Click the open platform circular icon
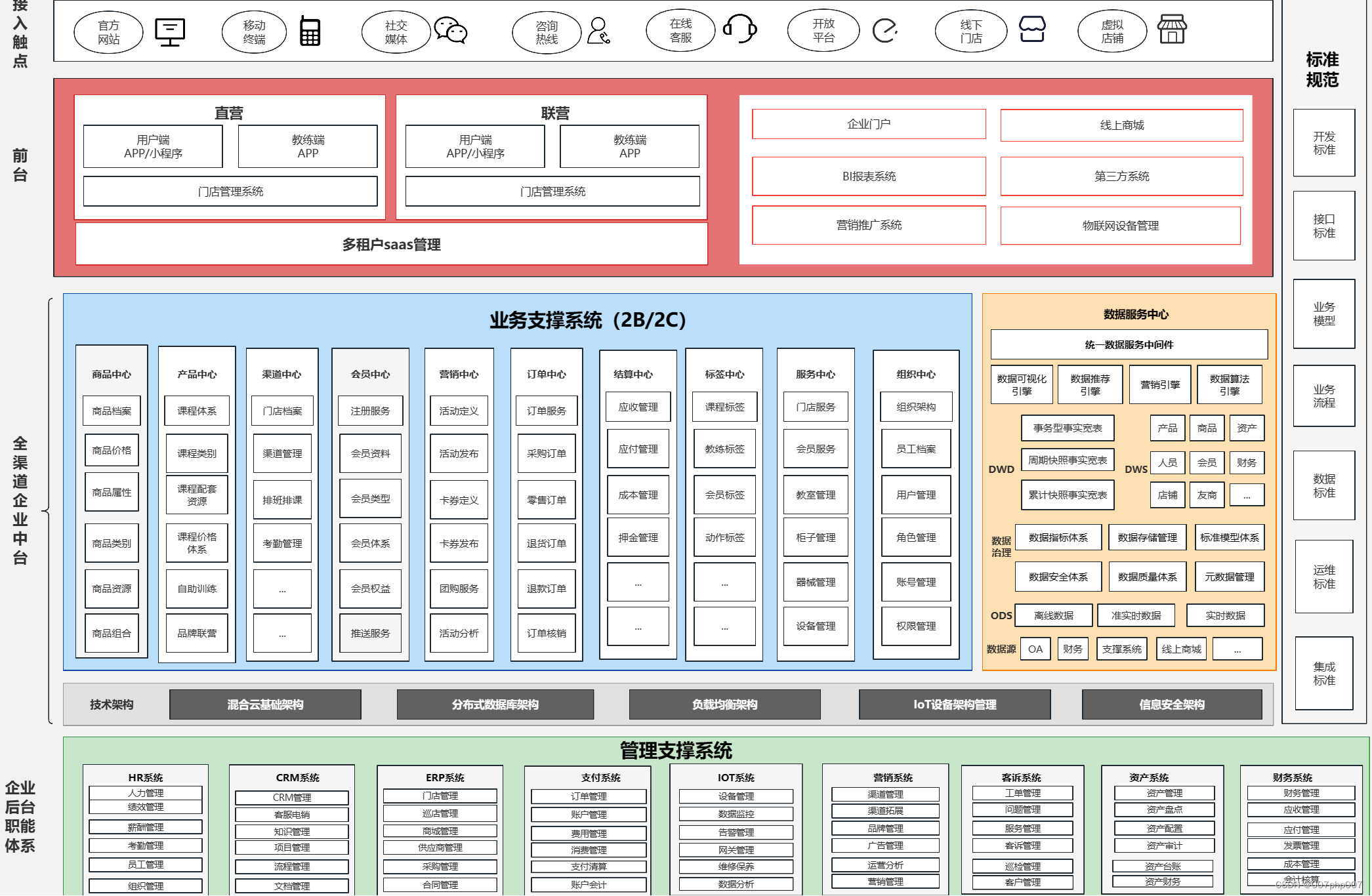The width and height of the screenshot is (1372, 896). (884, 30)
